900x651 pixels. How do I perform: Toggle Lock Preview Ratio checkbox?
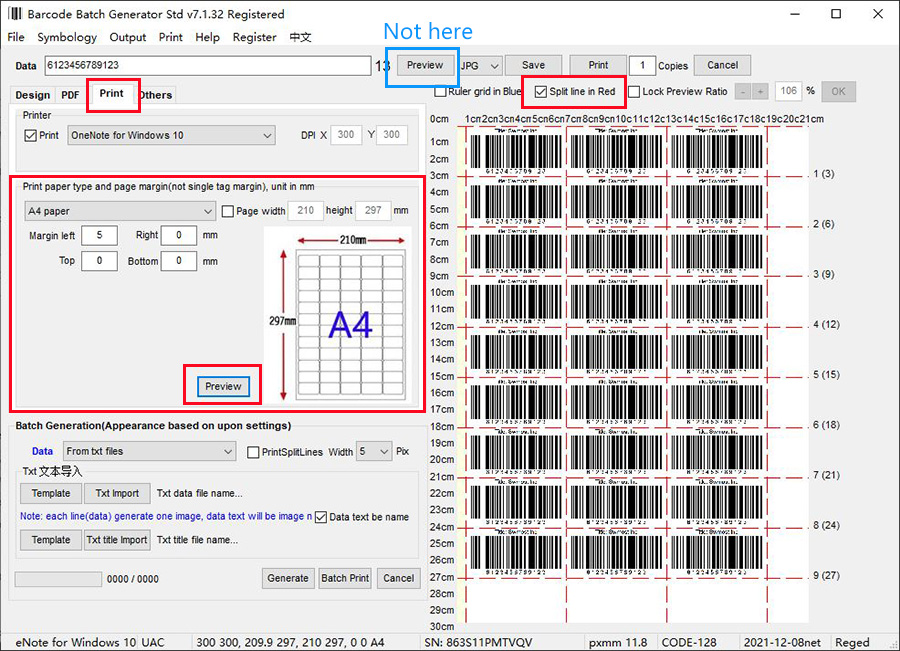click(634, 91)
